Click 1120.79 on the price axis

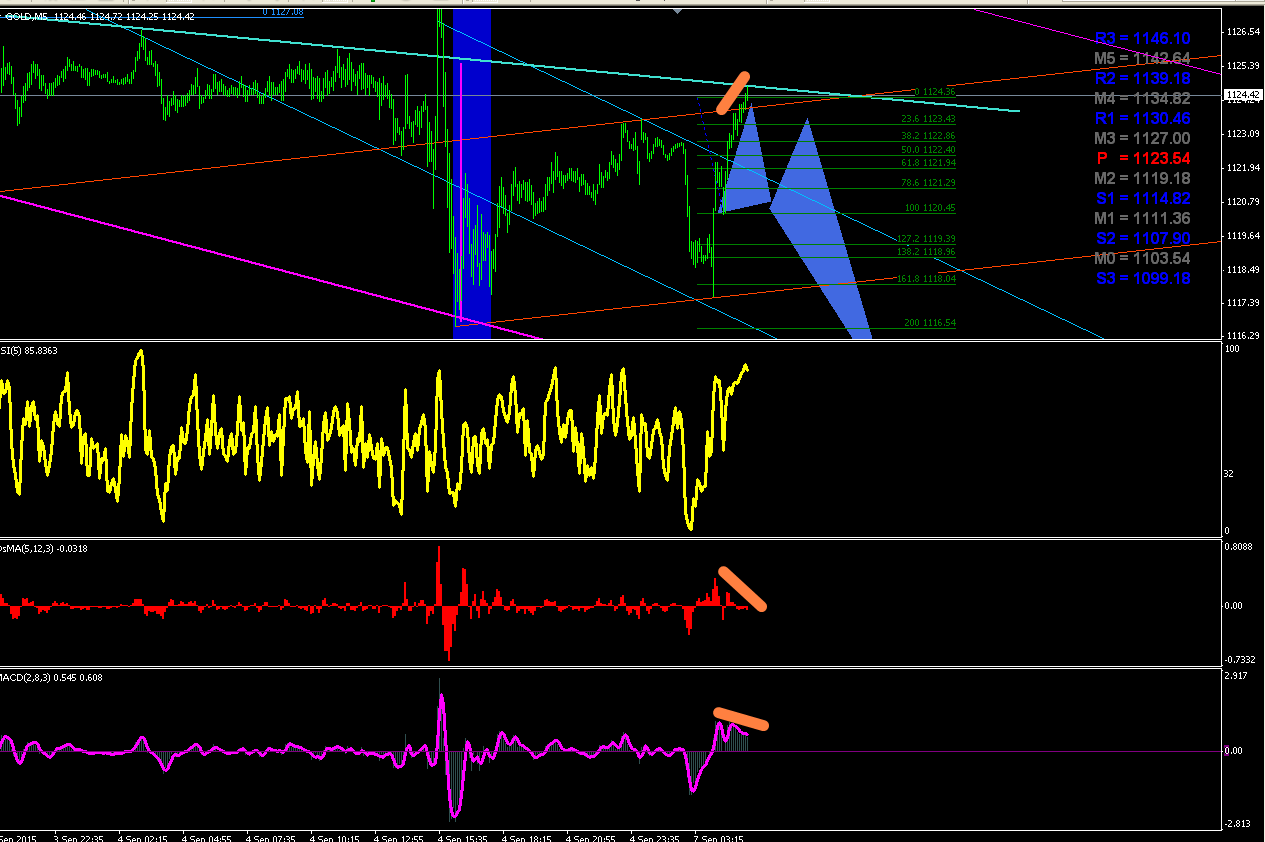pos(1245,202)
